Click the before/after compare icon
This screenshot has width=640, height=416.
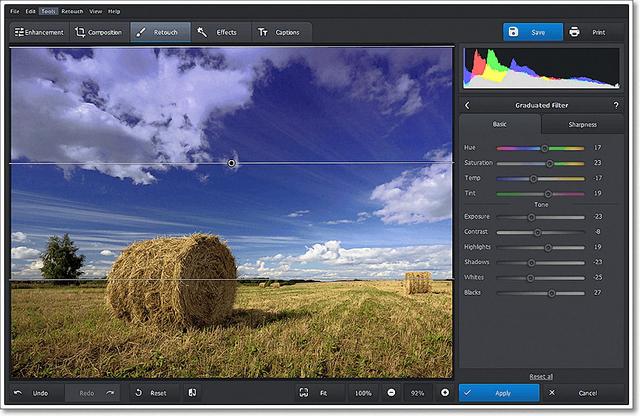pyautogui.click(x=192, y=393)
